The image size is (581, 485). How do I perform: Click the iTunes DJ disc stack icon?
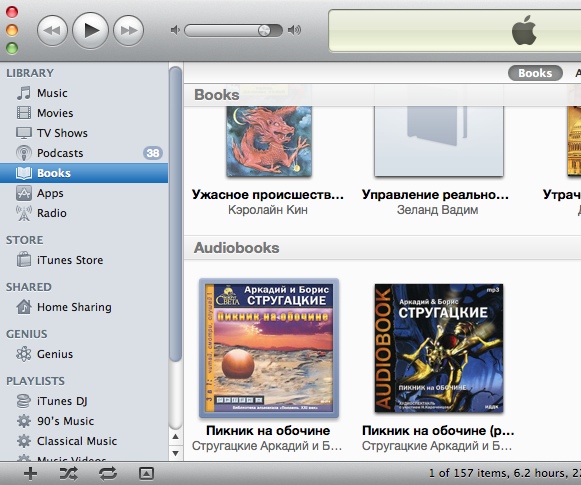tap(24, 401)
